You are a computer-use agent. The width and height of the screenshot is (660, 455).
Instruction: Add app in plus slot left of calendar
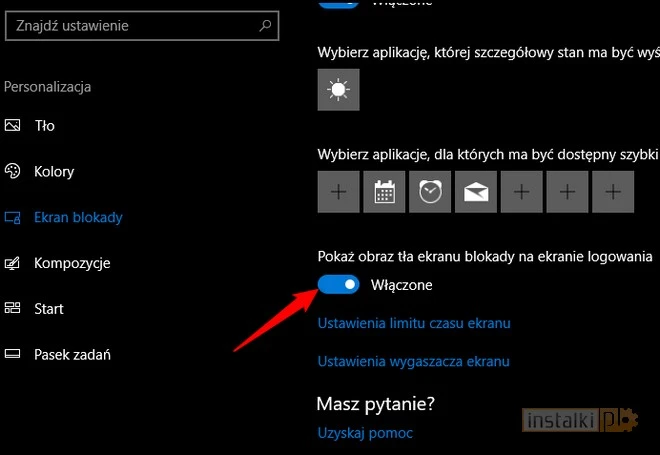(338, 192)
